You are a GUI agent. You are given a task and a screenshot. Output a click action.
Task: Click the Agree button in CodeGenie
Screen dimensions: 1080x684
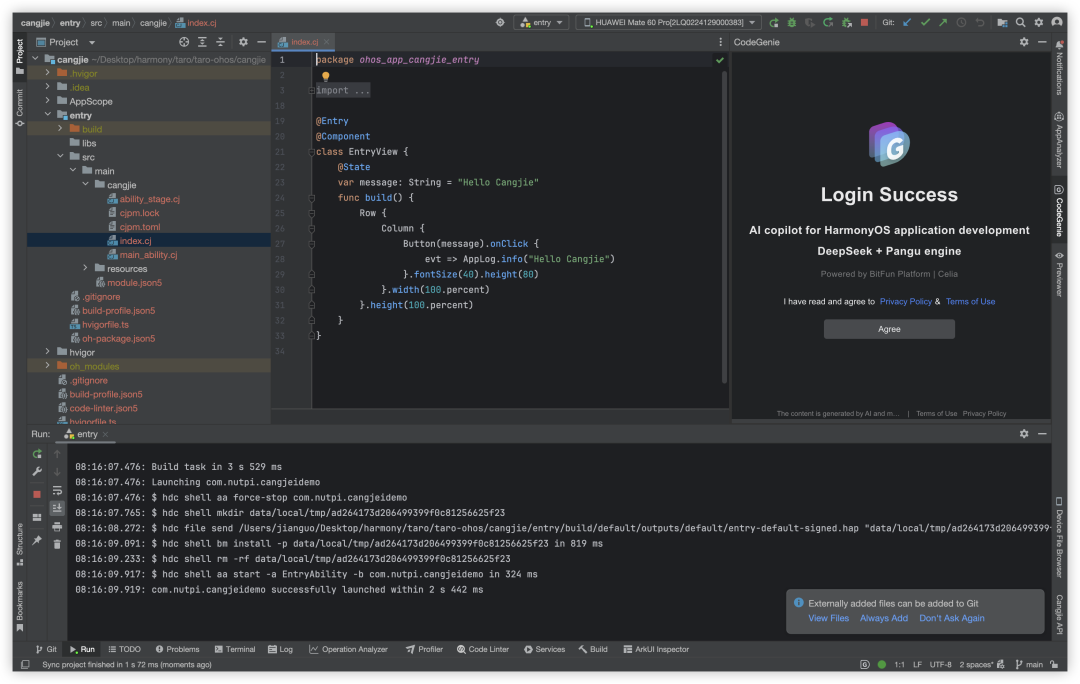click(x=889, y=329)
